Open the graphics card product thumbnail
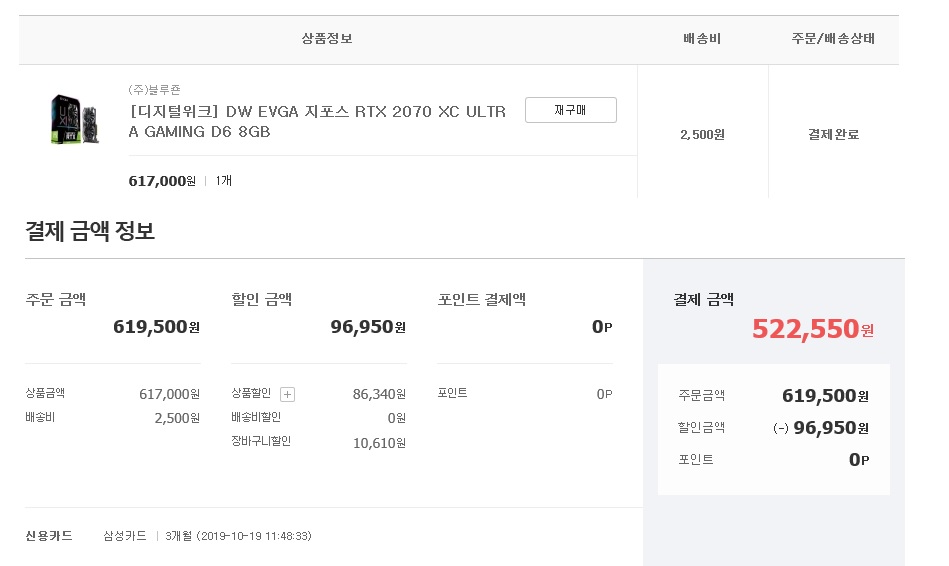 74,119
